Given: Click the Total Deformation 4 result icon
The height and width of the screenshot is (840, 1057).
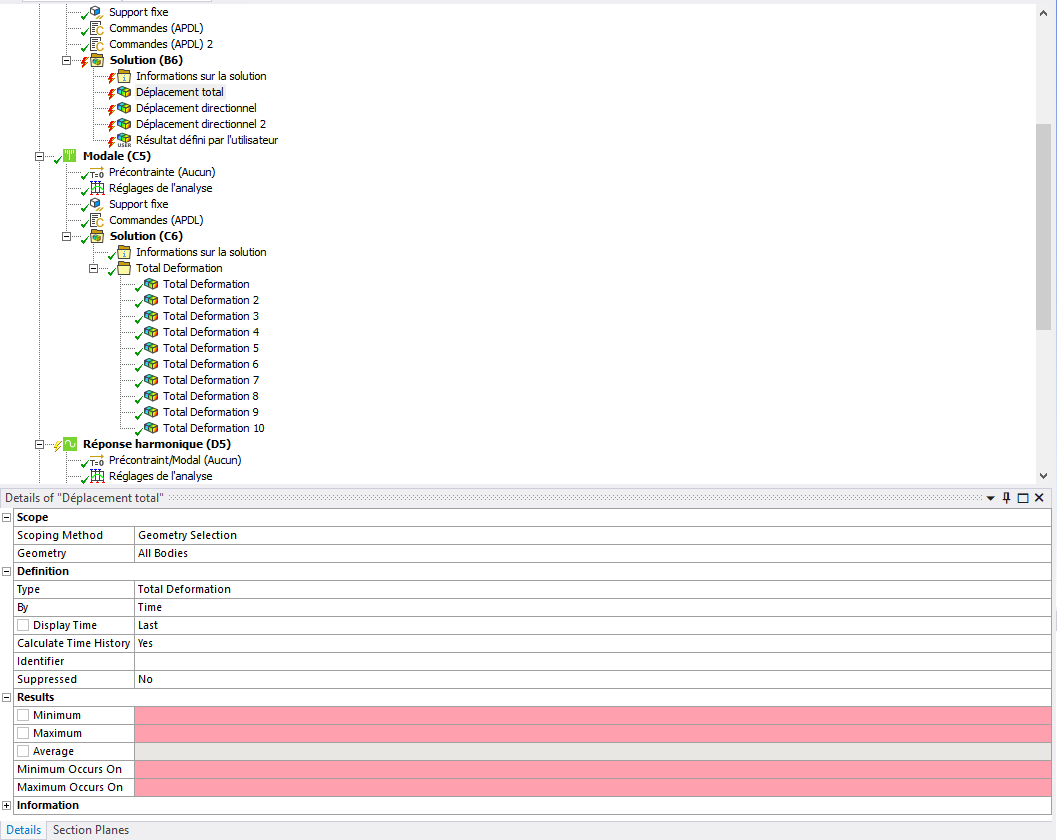Looking at the screenshot, I should 151,332.
